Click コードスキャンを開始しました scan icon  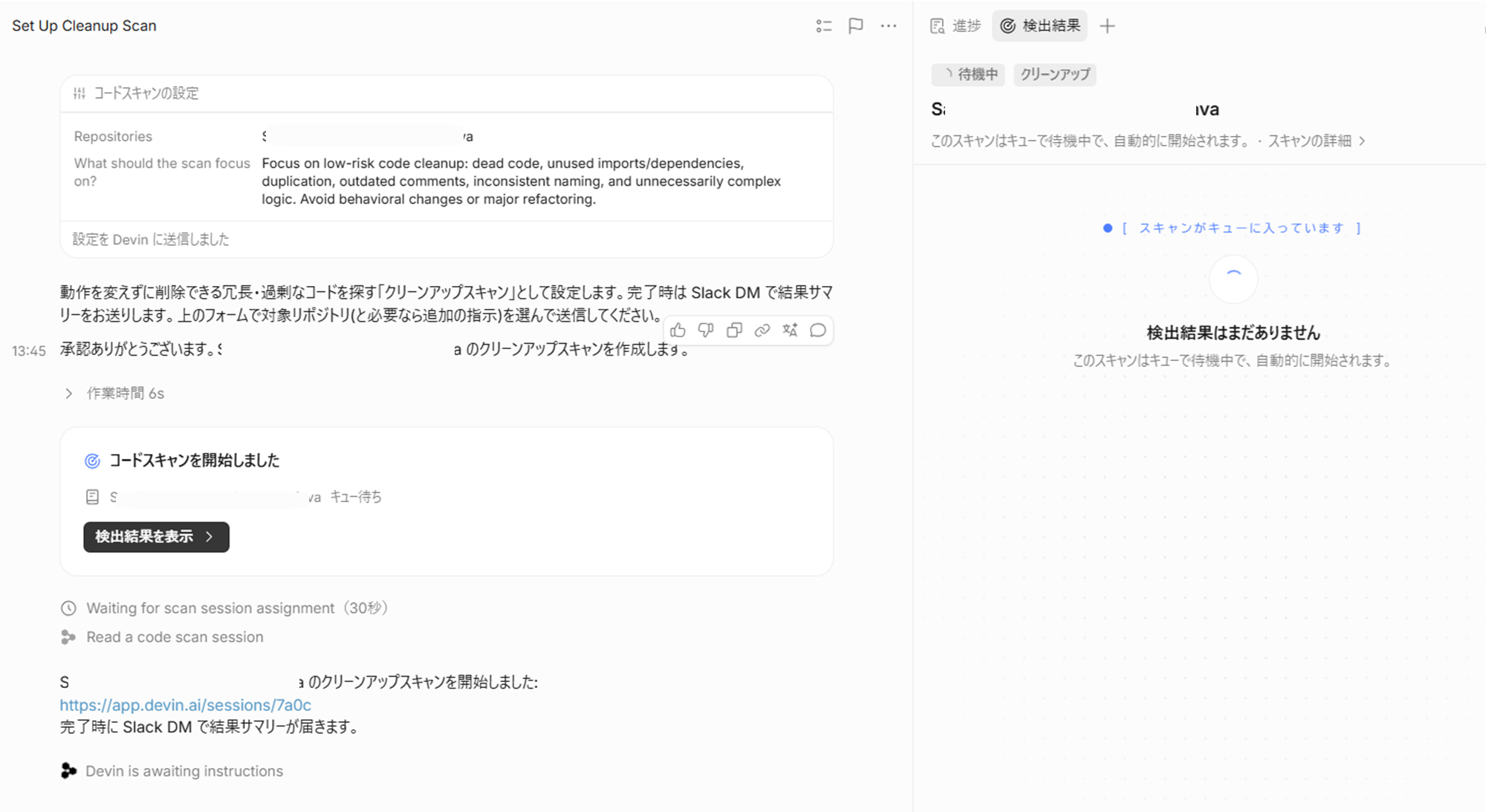pyautogui.click(x=92, y=461)
